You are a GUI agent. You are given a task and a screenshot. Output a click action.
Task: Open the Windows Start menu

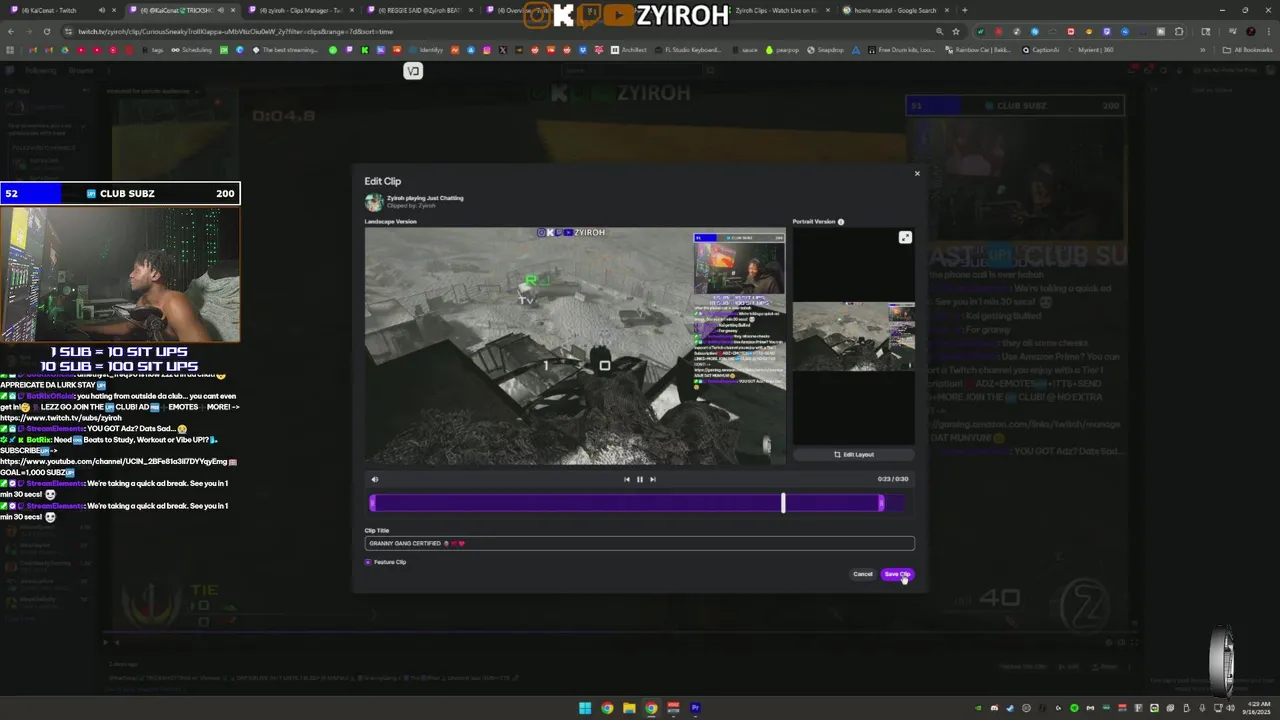[585, 708]
